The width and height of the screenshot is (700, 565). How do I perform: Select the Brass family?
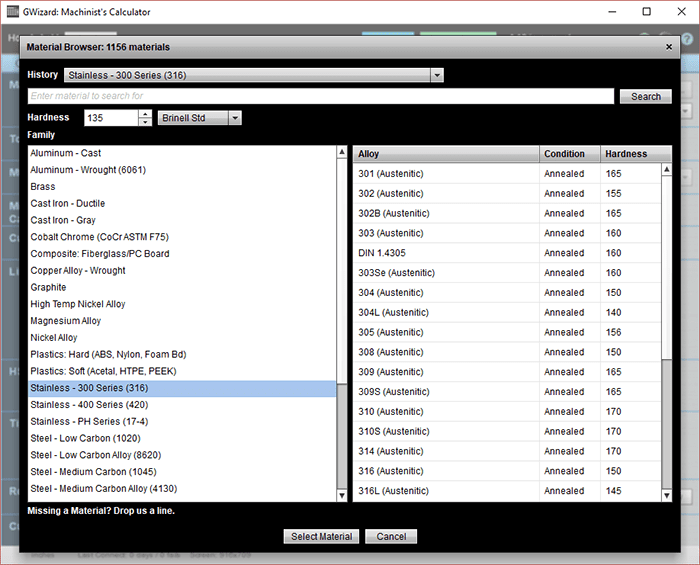click(x=182, y=187)
